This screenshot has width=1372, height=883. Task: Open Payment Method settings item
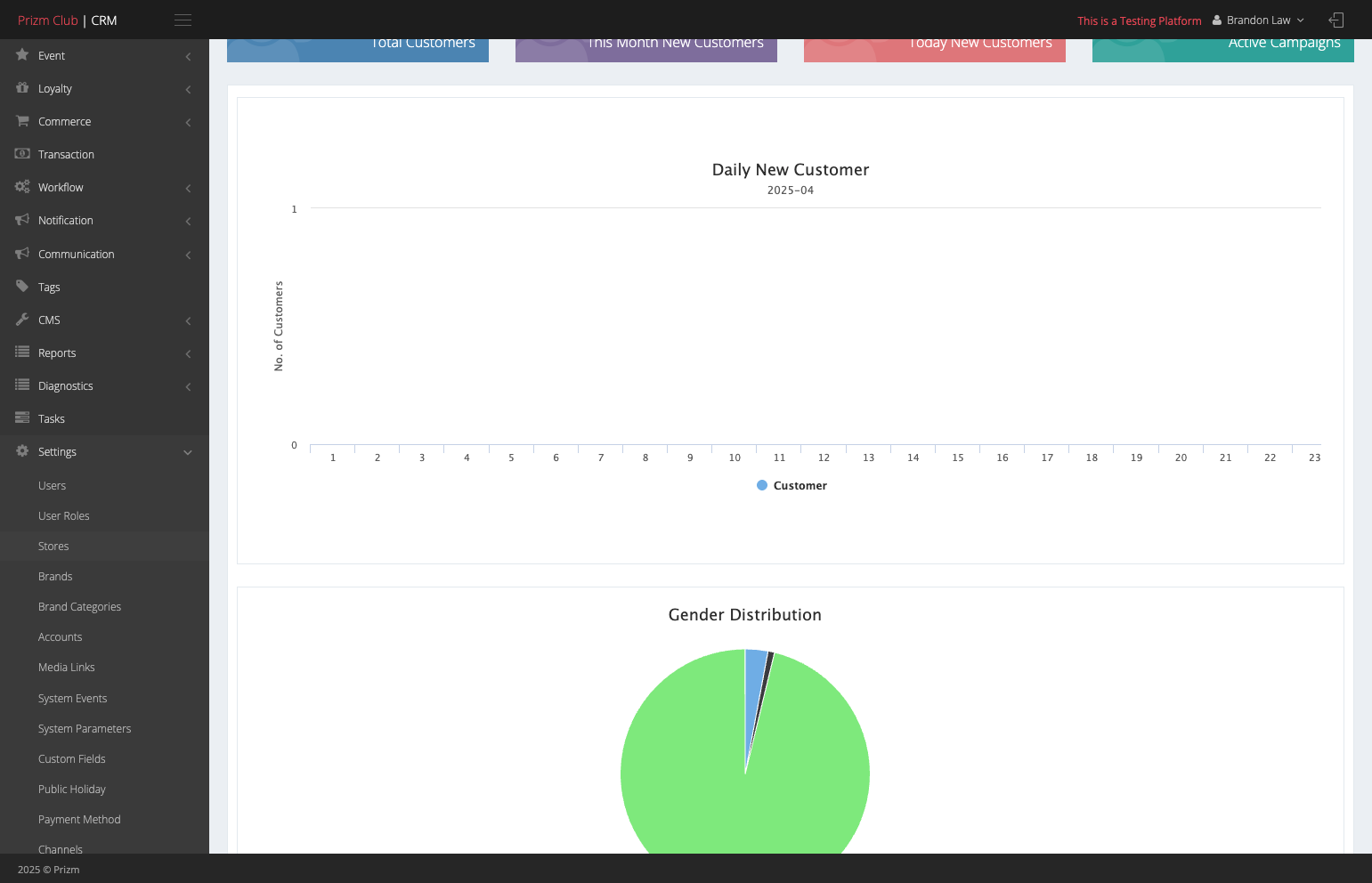pyautogui.click(x=79, y=819)
